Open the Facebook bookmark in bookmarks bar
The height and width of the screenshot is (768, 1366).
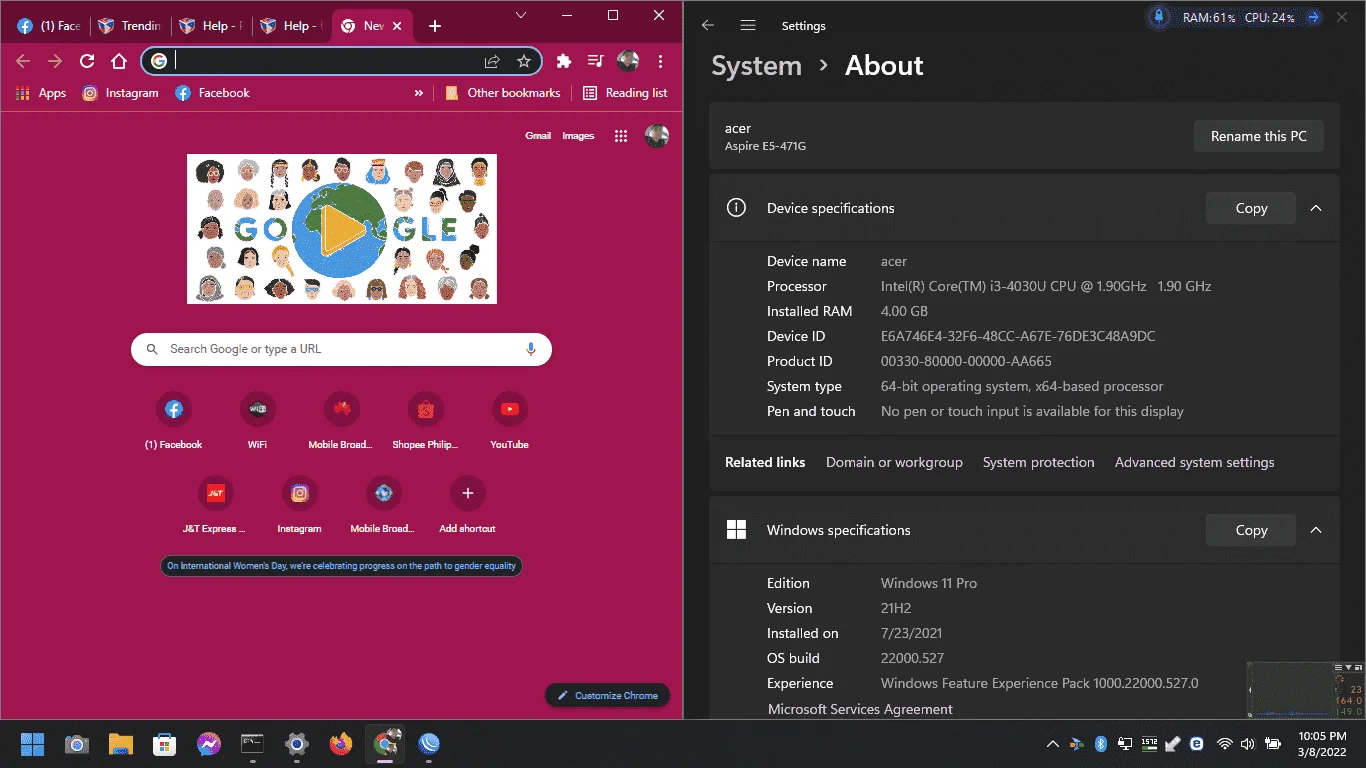coord(212,93)
